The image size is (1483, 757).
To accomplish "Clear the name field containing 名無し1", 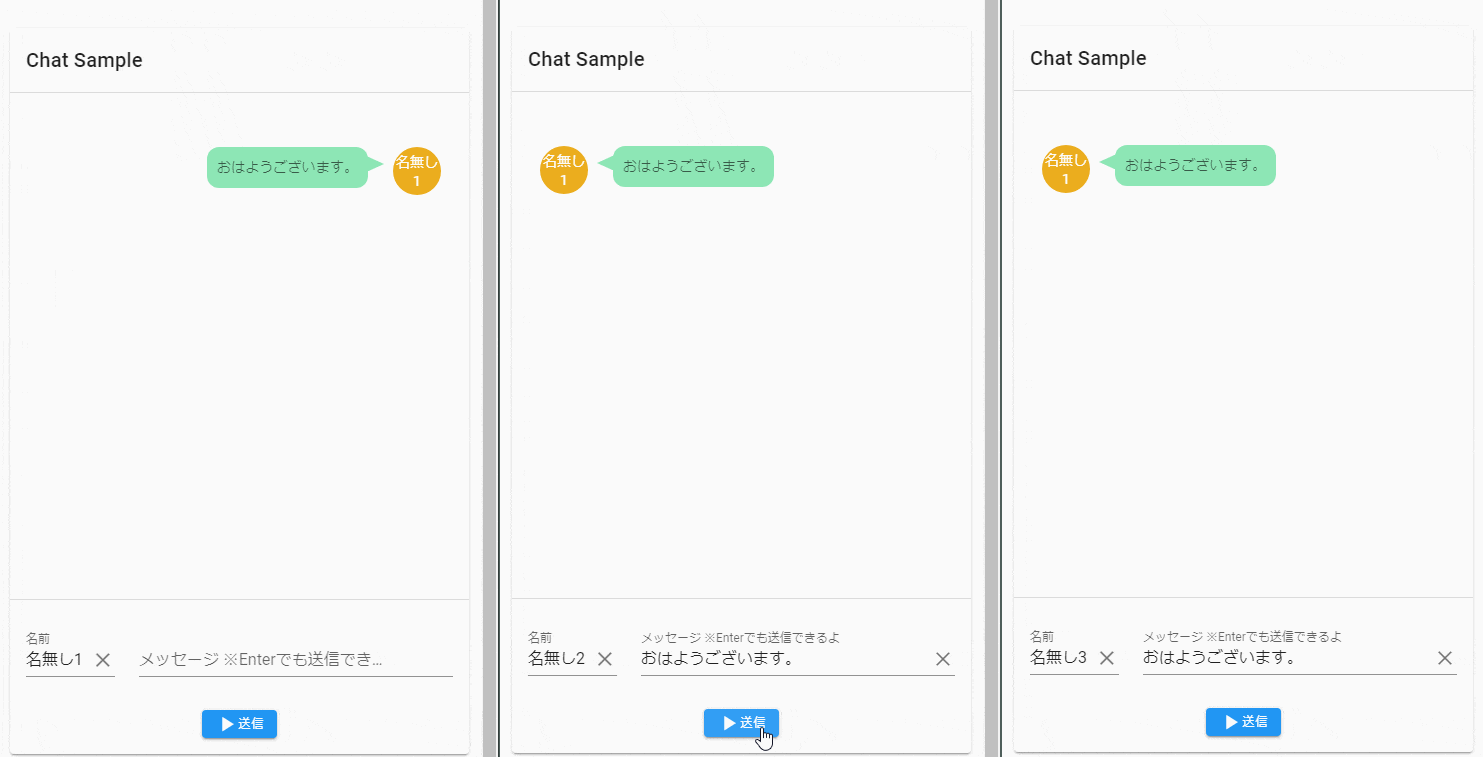I will (103, 660).
